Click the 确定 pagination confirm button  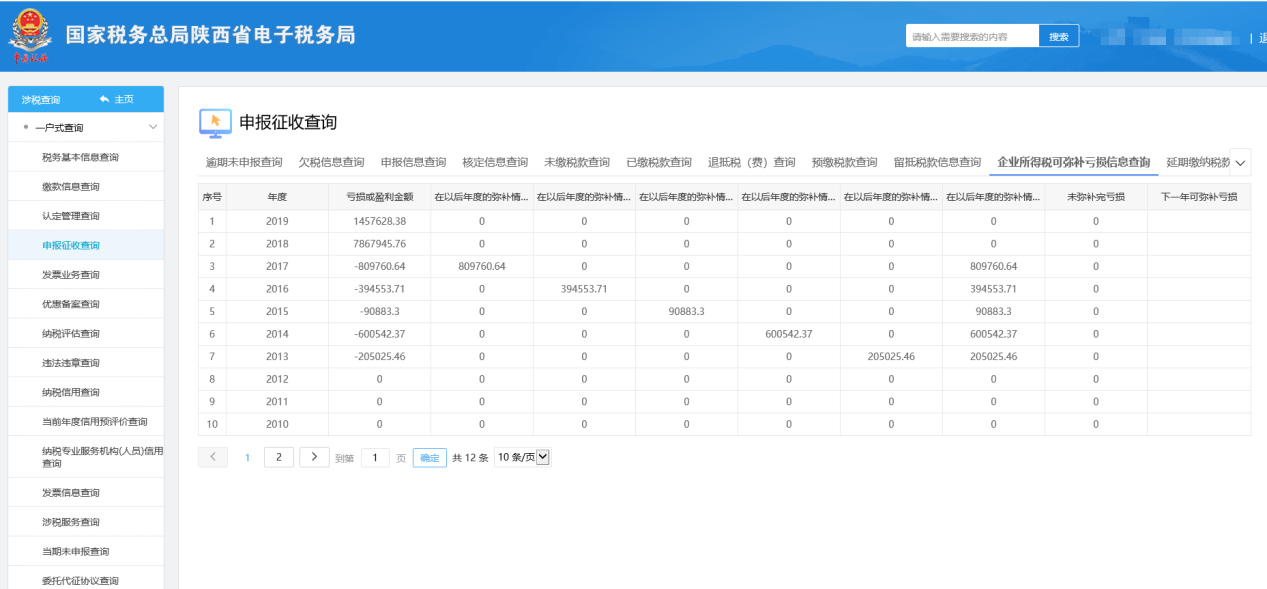pyautogui.click(x=429, y=457)
